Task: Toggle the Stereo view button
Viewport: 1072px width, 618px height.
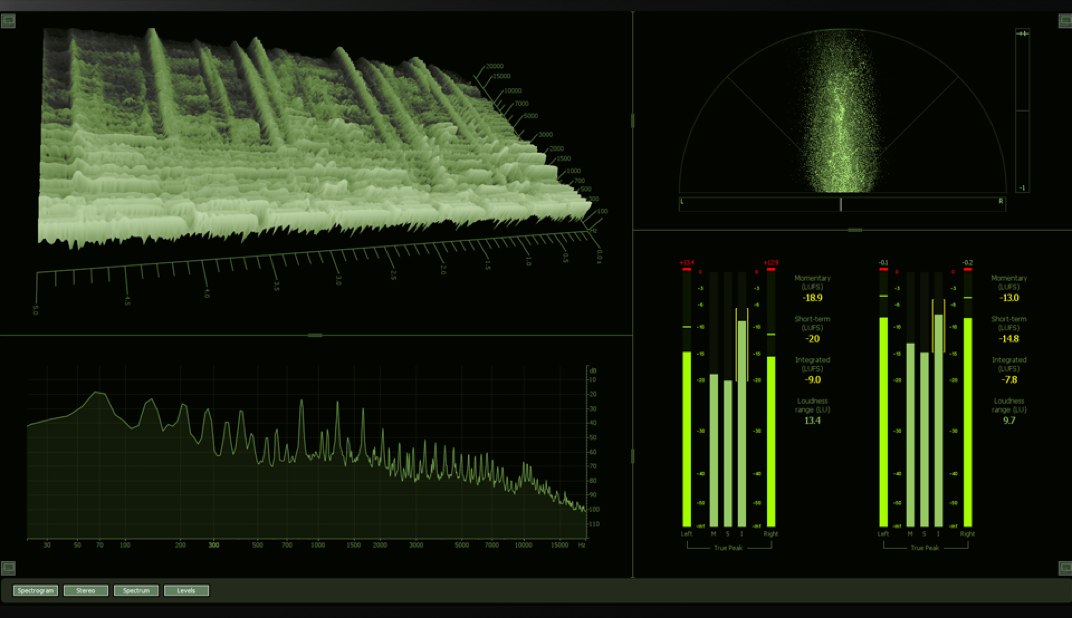Action: click(85, 591)
